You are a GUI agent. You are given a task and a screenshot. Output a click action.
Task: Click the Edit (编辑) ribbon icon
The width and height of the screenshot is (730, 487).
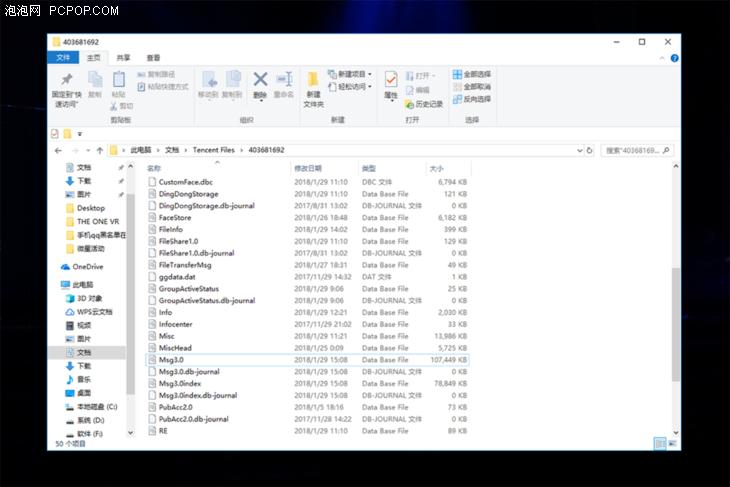[x=418, y=90]
